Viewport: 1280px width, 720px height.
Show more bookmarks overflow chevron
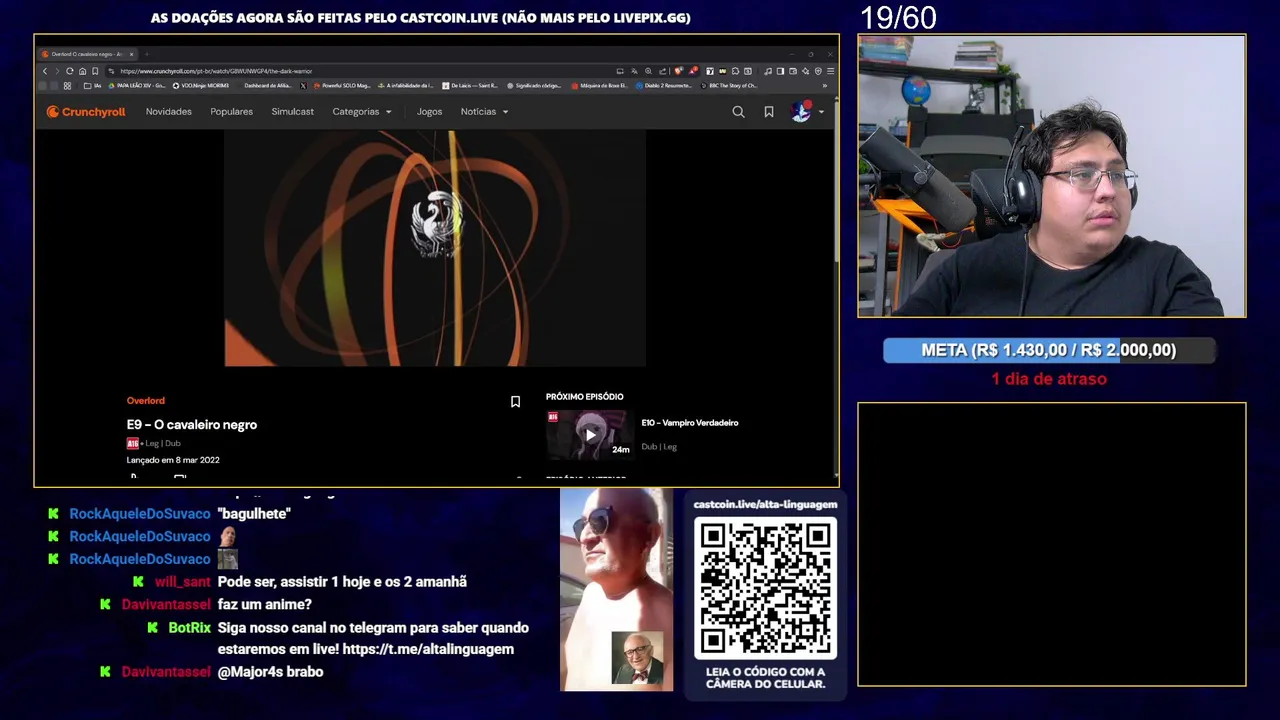tap(825, 86)
